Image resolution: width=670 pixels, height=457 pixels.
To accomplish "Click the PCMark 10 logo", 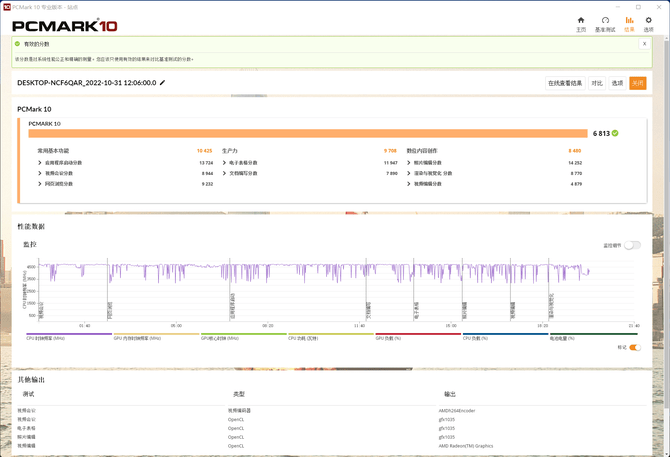I will [65, 24].
